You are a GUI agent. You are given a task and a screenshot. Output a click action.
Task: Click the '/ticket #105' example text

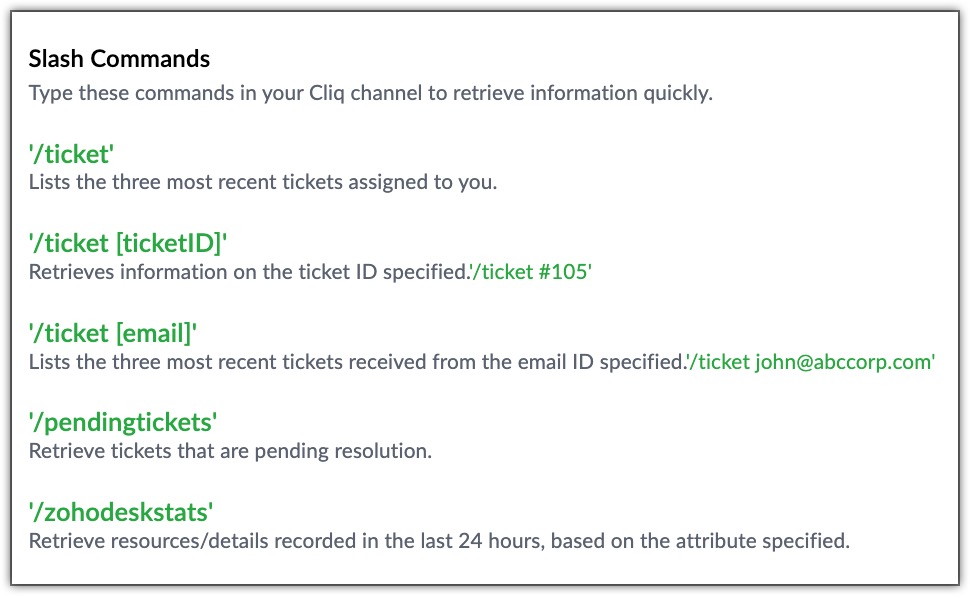(x=531, y=272)
